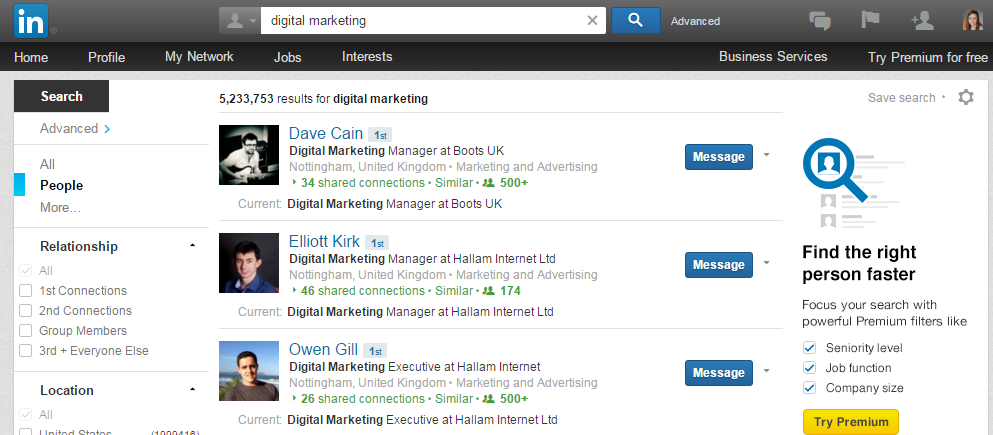The image size is (993, 435).
Task: Collapse the Relationship filter section
Action: click(193, 246)
